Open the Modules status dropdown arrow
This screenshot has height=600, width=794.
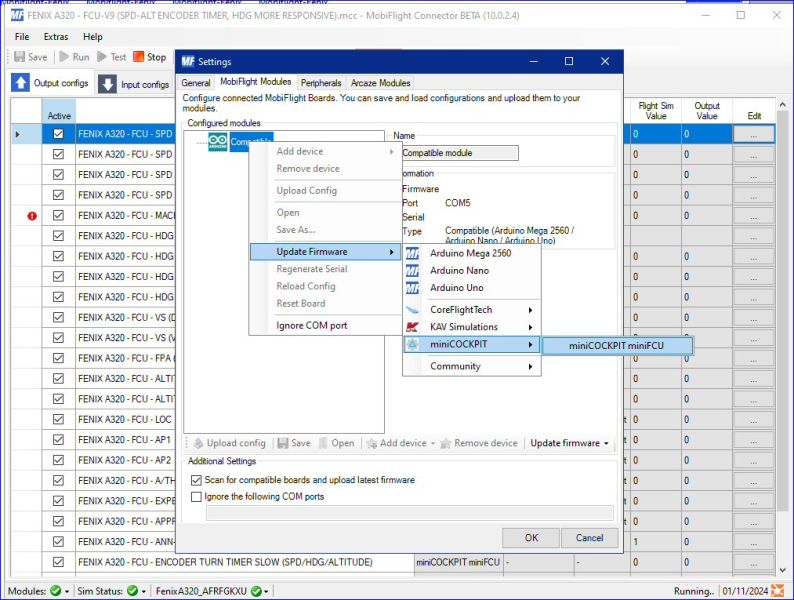click(x=67, y=591)
